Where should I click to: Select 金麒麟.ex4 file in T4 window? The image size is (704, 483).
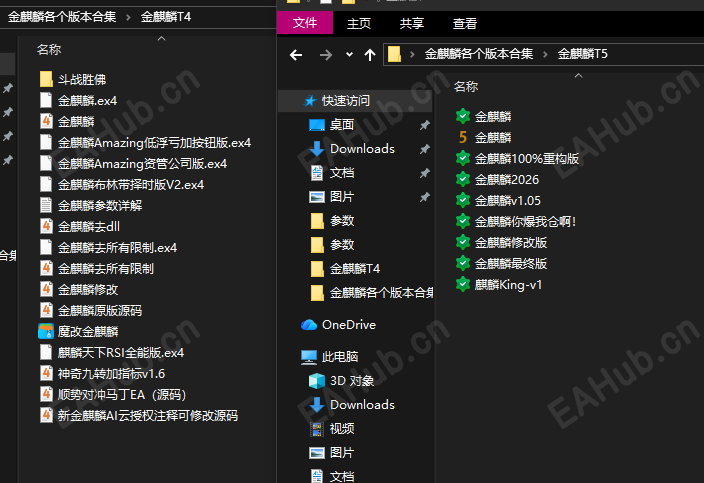[78, 101]
